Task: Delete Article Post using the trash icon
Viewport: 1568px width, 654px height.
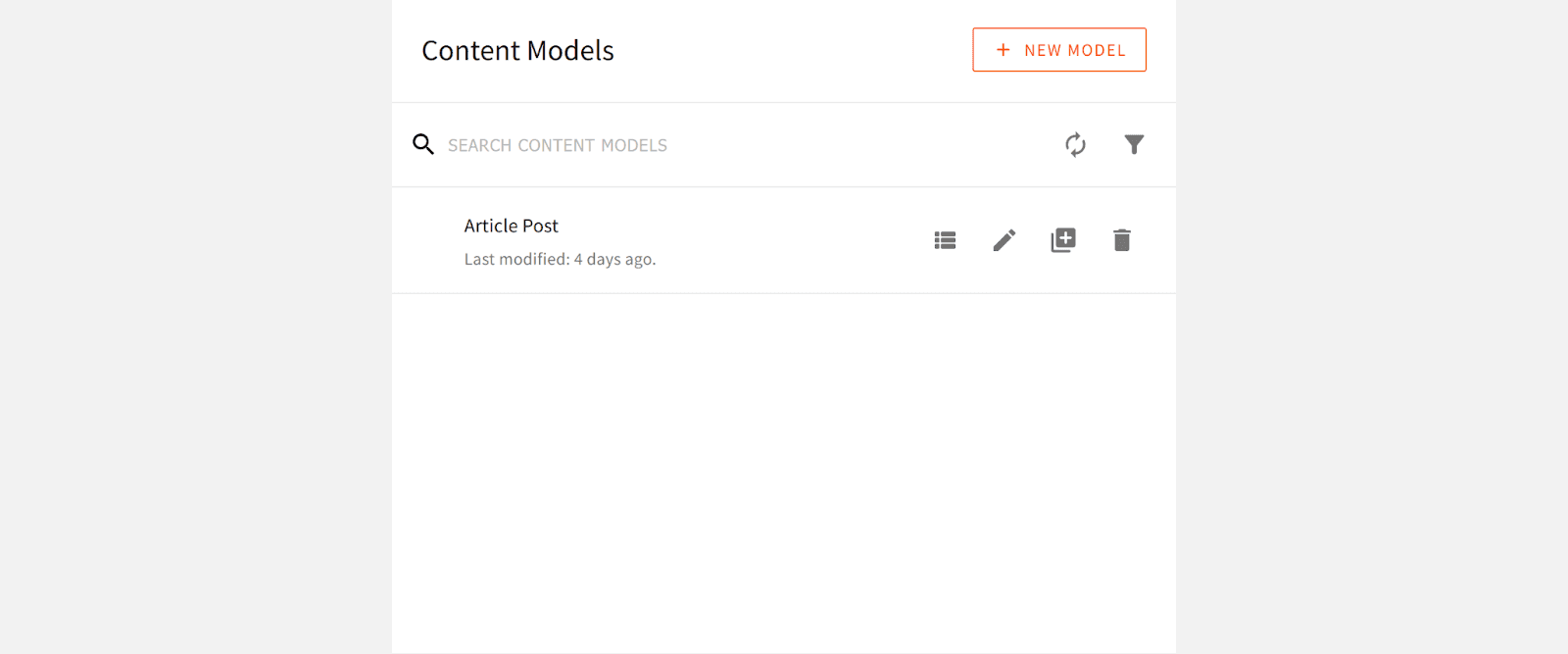Action: [x=1121, y=239]
